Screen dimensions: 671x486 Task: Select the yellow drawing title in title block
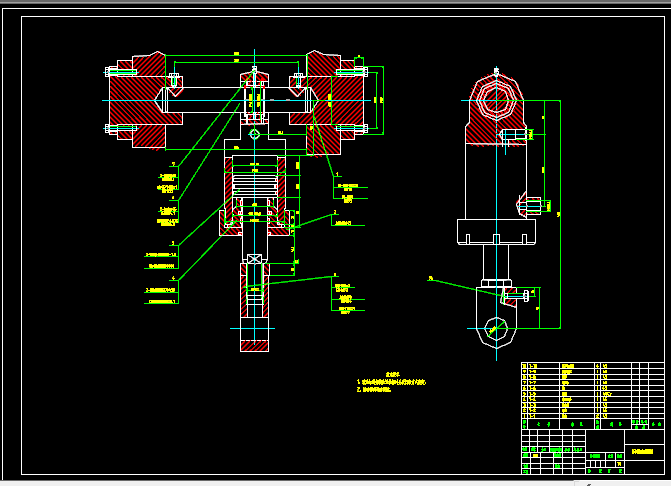click(642, 451)
